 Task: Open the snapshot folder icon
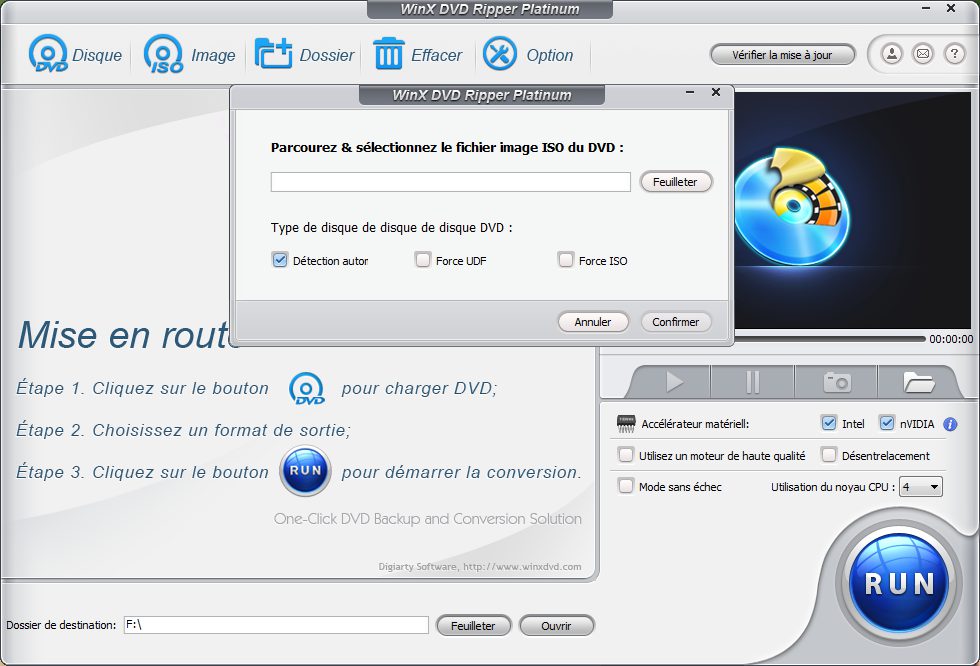[x=917, y=382]
